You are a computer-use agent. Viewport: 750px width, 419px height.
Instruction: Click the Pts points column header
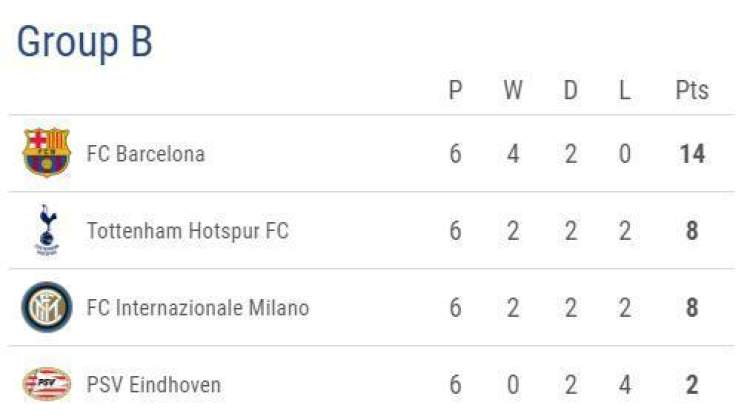(692, 91)
